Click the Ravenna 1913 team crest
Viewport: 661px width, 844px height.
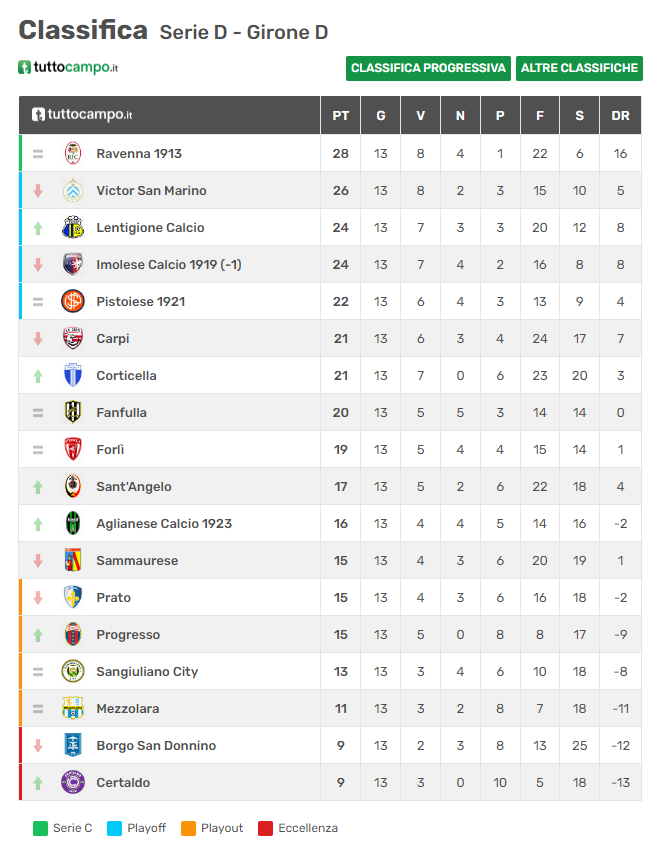(73, 153)
